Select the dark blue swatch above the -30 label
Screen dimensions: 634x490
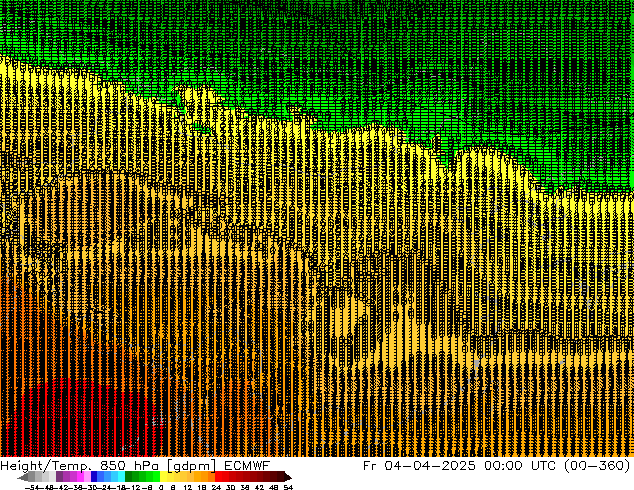94,477
